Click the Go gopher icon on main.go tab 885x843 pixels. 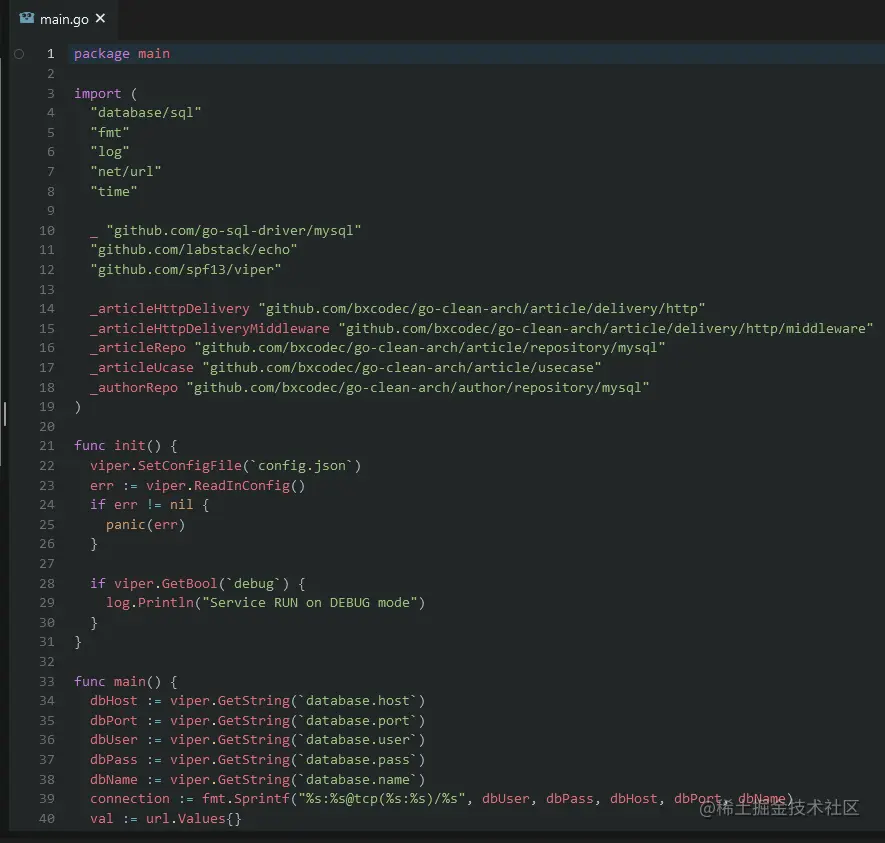27,18
